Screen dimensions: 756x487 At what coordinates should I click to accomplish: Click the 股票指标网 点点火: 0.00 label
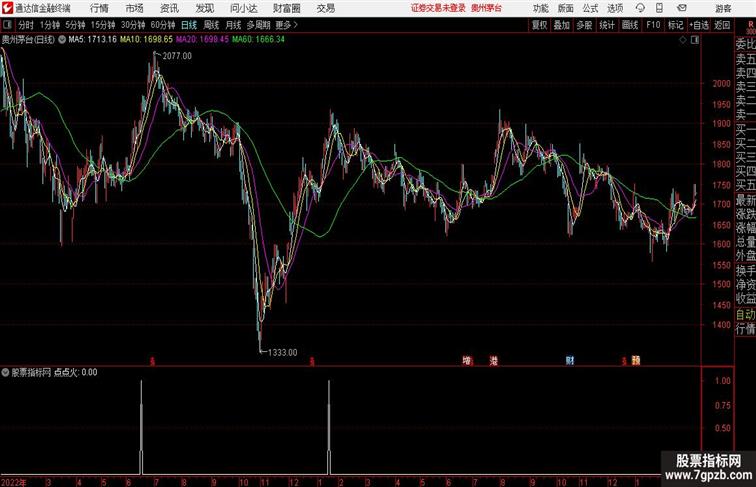54,372
